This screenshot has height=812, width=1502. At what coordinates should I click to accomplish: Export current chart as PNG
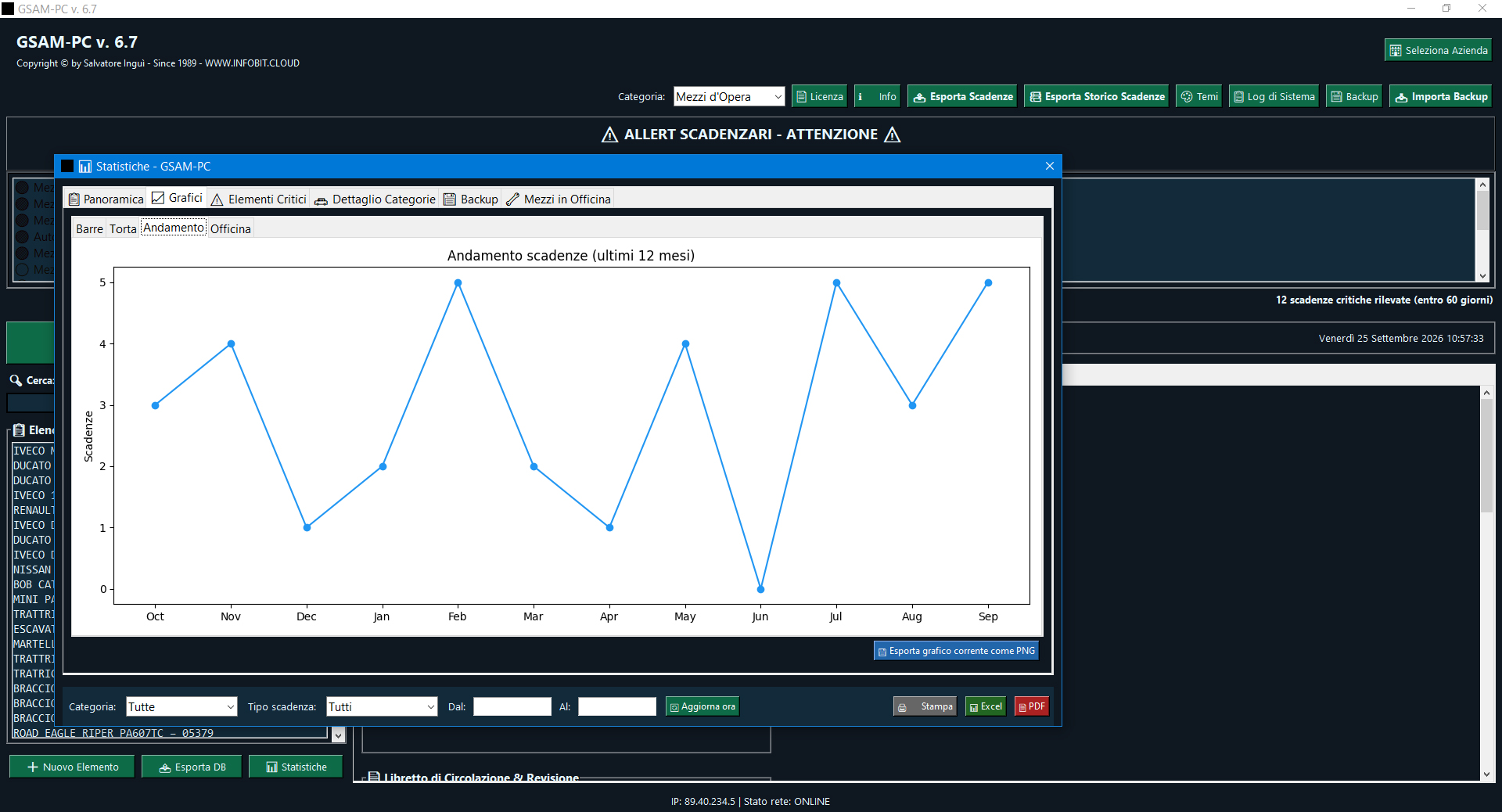click(956, 651)
